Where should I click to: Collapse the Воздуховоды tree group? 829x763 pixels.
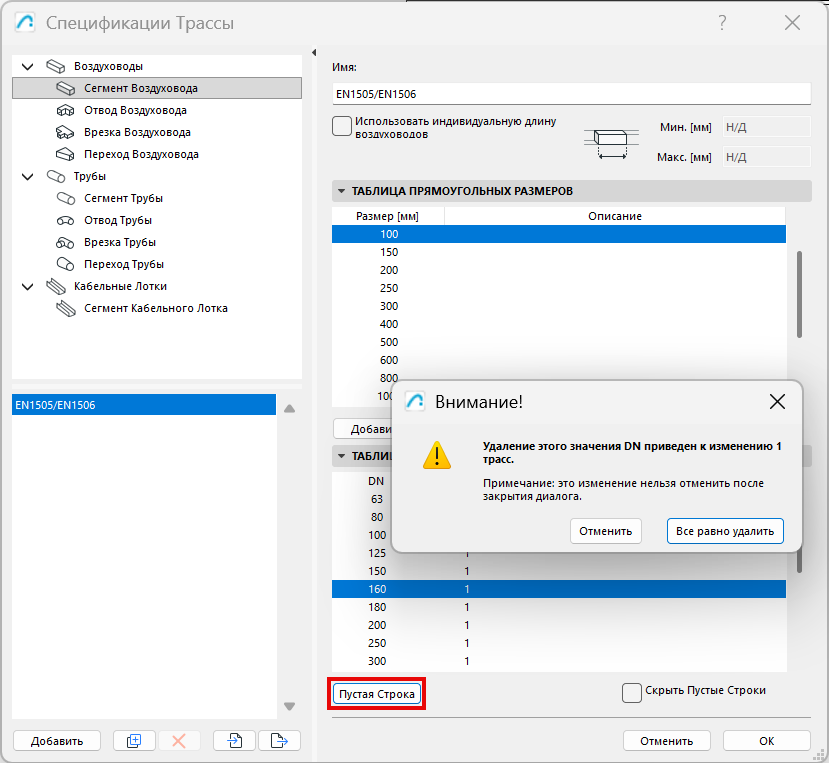(x=27, y=67)
